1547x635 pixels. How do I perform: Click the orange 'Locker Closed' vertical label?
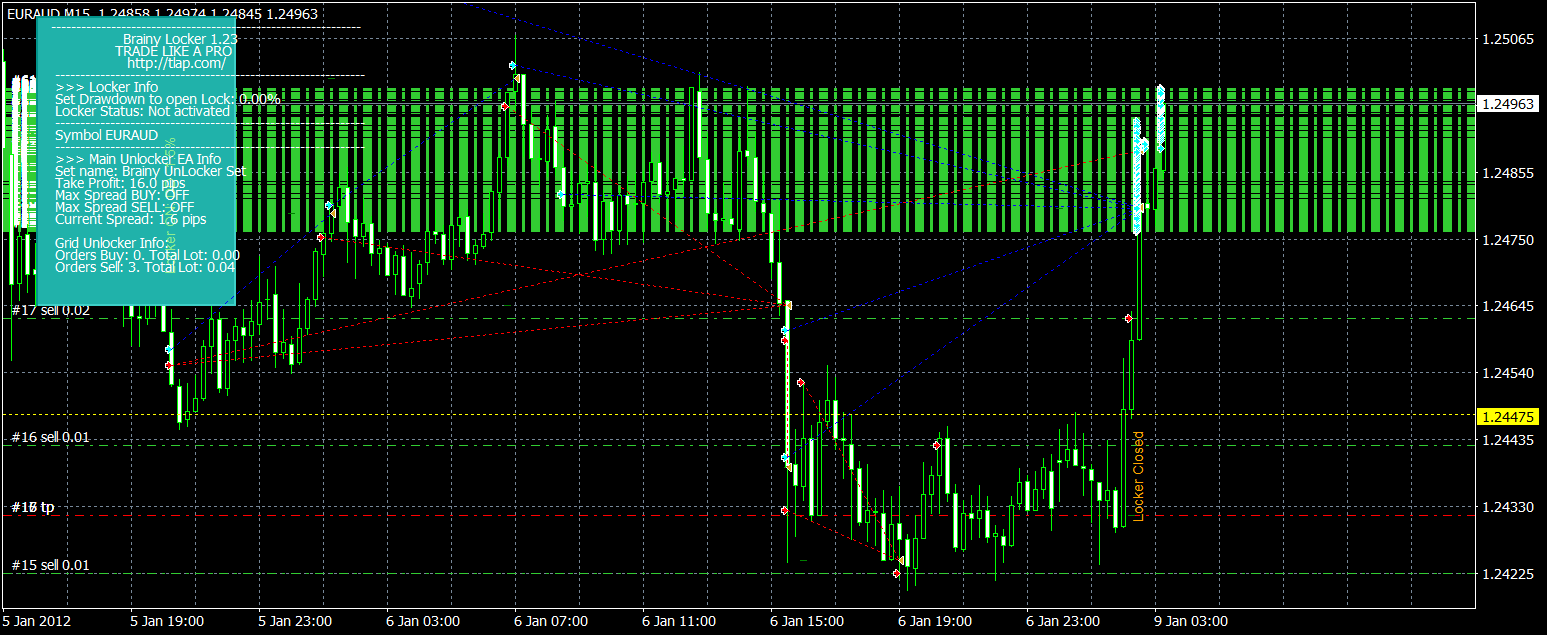[x=1138, y=476]
